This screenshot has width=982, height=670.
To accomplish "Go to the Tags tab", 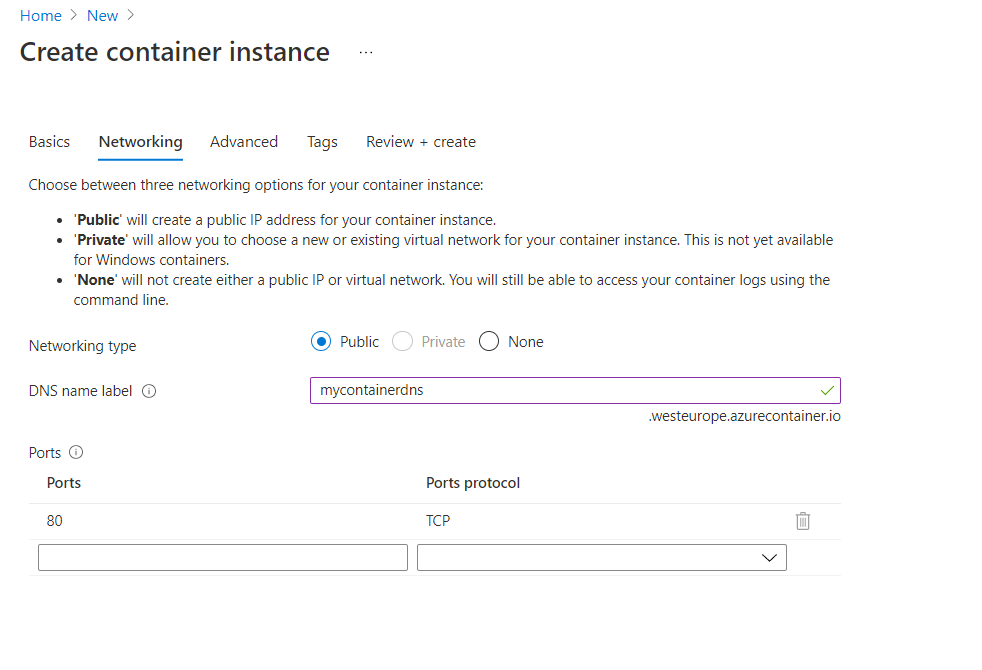I will tap(322, 142).
